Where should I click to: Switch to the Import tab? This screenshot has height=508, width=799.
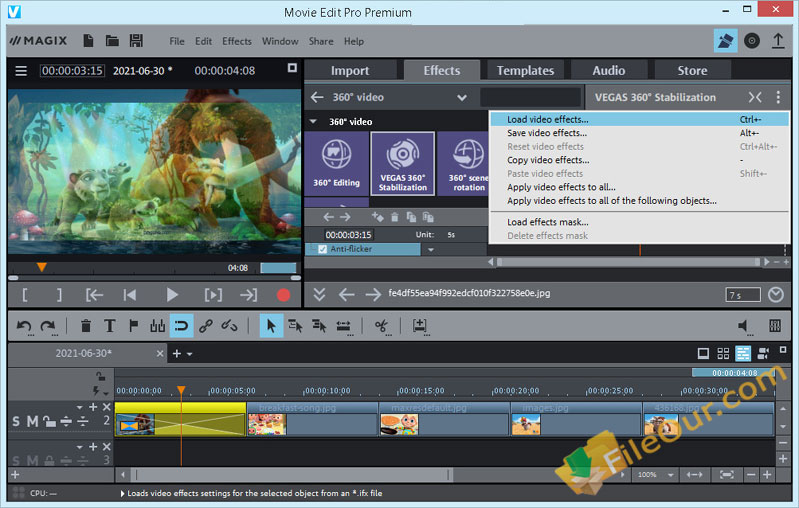click(350, 70)
